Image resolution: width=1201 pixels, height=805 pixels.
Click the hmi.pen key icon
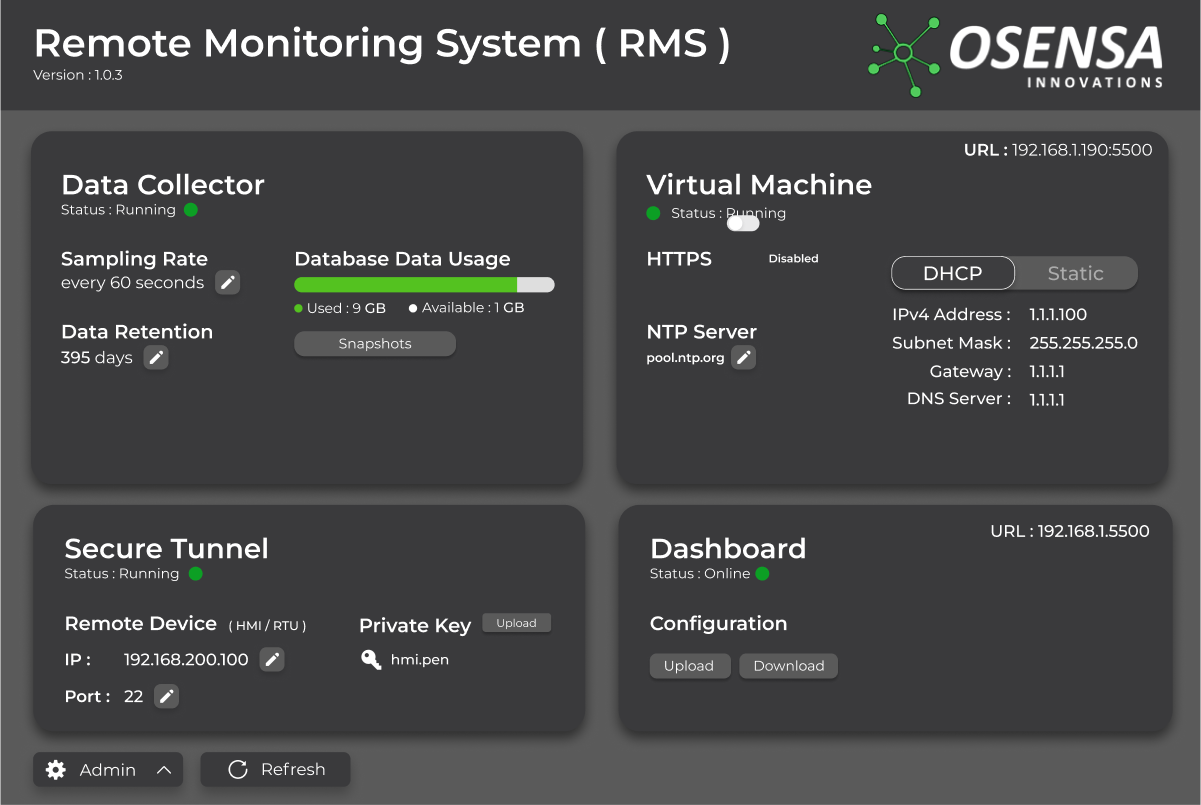pos(370,660)
